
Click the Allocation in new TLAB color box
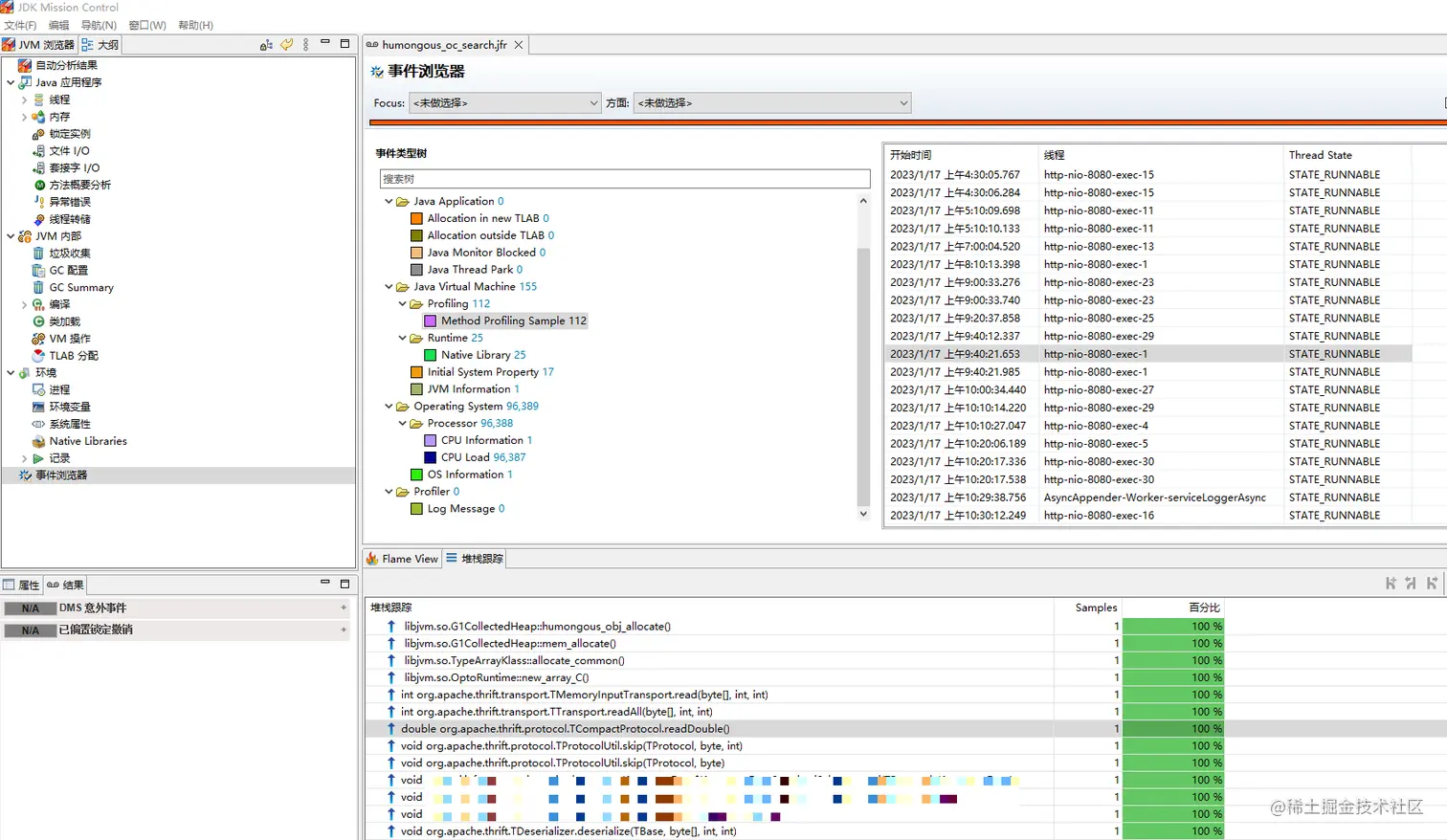click(416, 218)
